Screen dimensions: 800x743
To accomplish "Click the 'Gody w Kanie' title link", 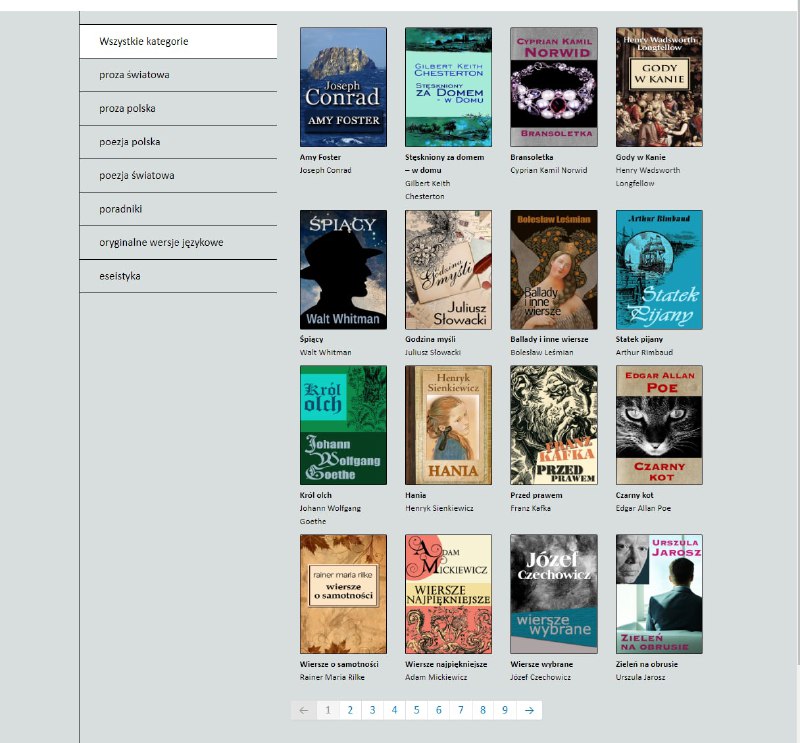I will [x=640, y=157].
